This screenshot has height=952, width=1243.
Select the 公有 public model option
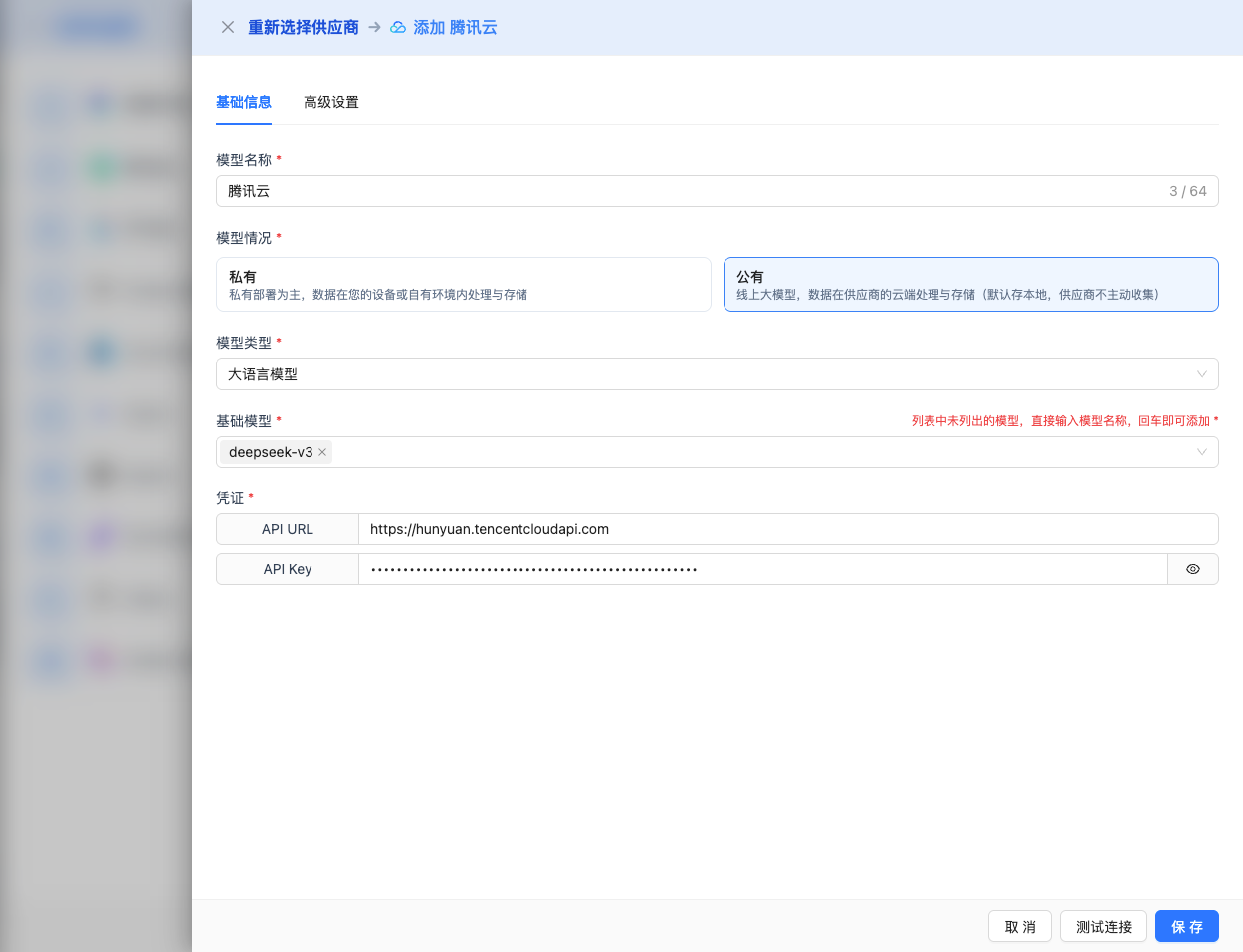pos(970,285)
